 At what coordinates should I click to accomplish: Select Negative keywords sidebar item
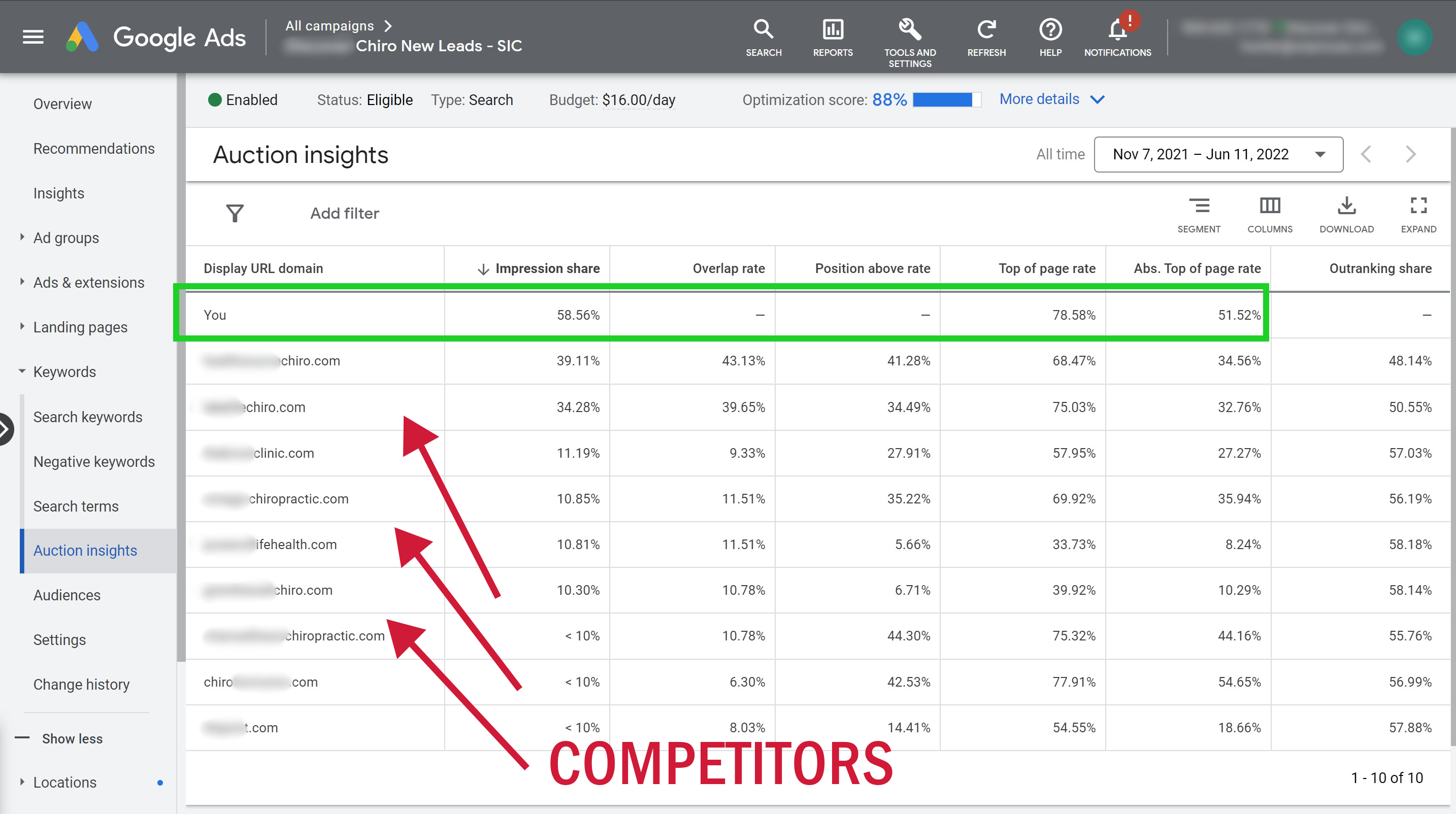tap(94, 461)
